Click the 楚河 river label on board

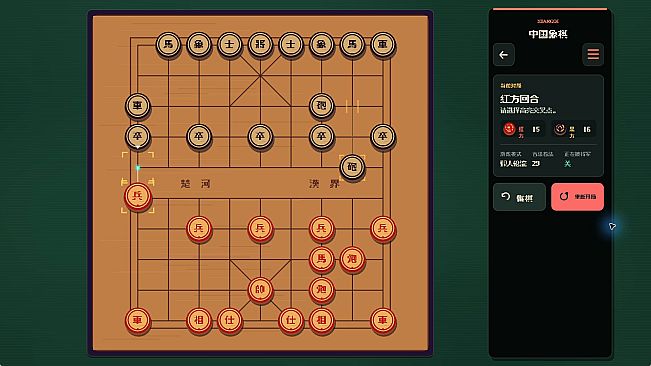click(196, 183)
